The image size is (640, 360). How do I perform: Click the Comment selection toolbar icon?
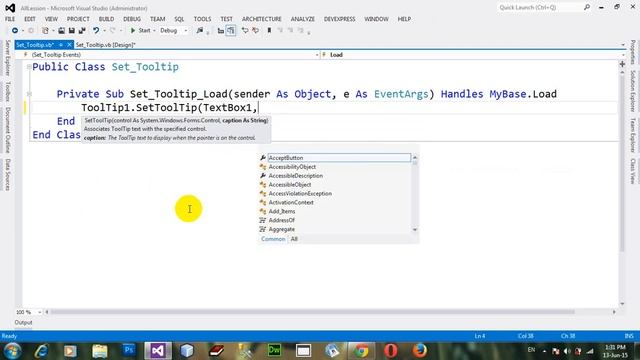[245, 31]
